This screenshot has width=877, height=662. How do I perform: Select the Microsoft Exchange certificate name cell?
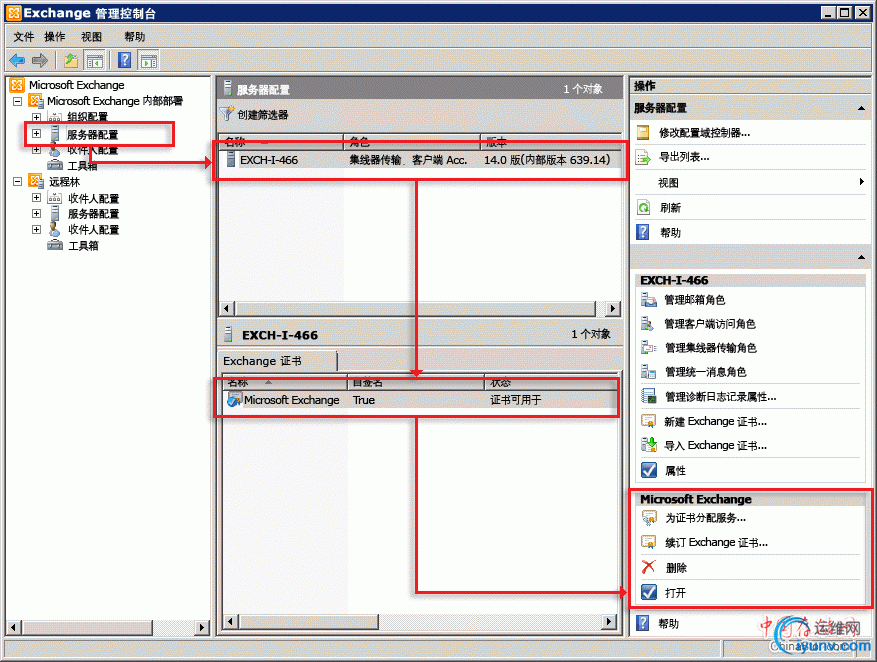[291, 400]
